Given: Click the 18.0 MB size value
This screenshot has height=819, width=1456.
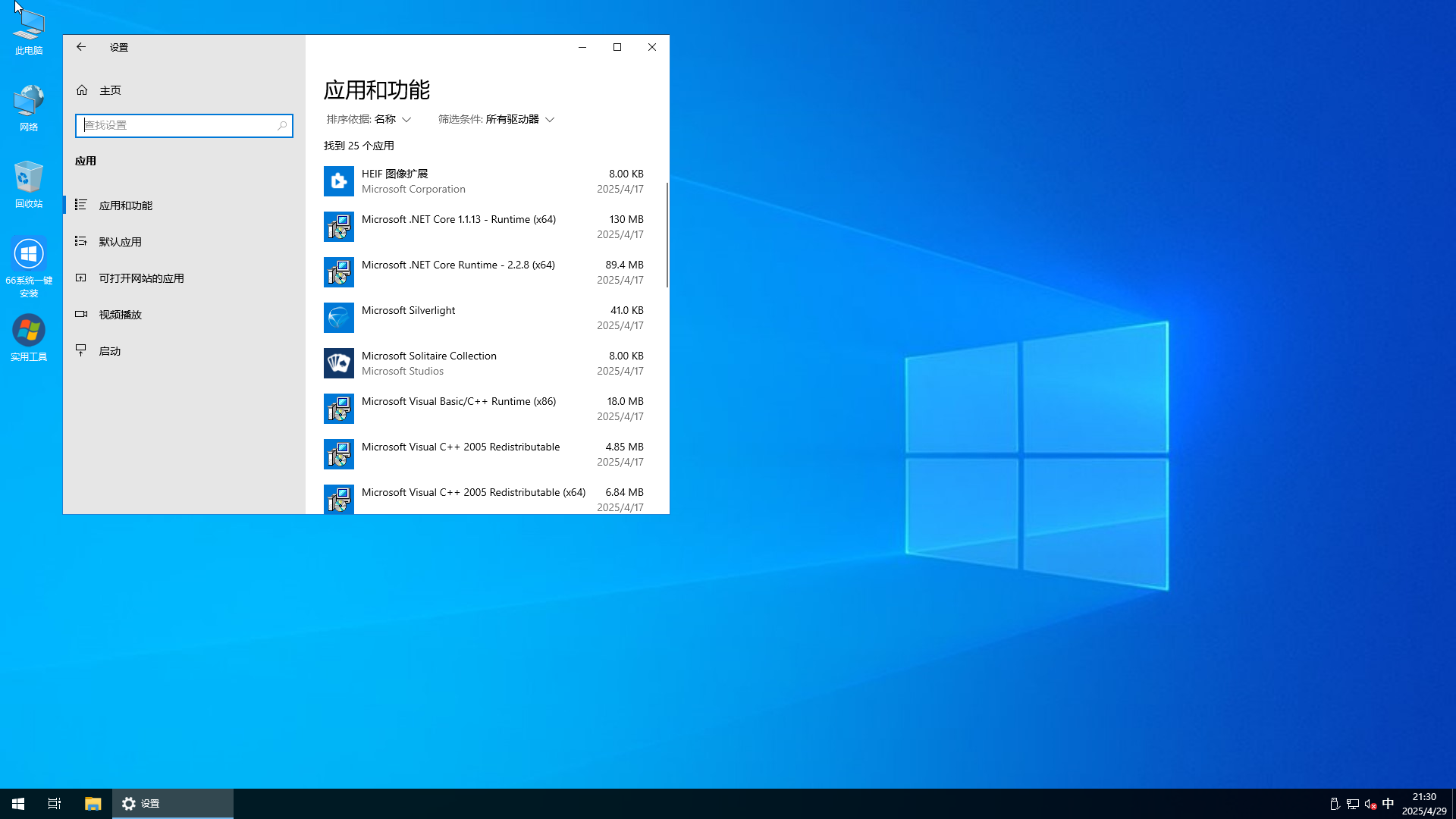Looking at the screenshot, I should pos(625,401).
